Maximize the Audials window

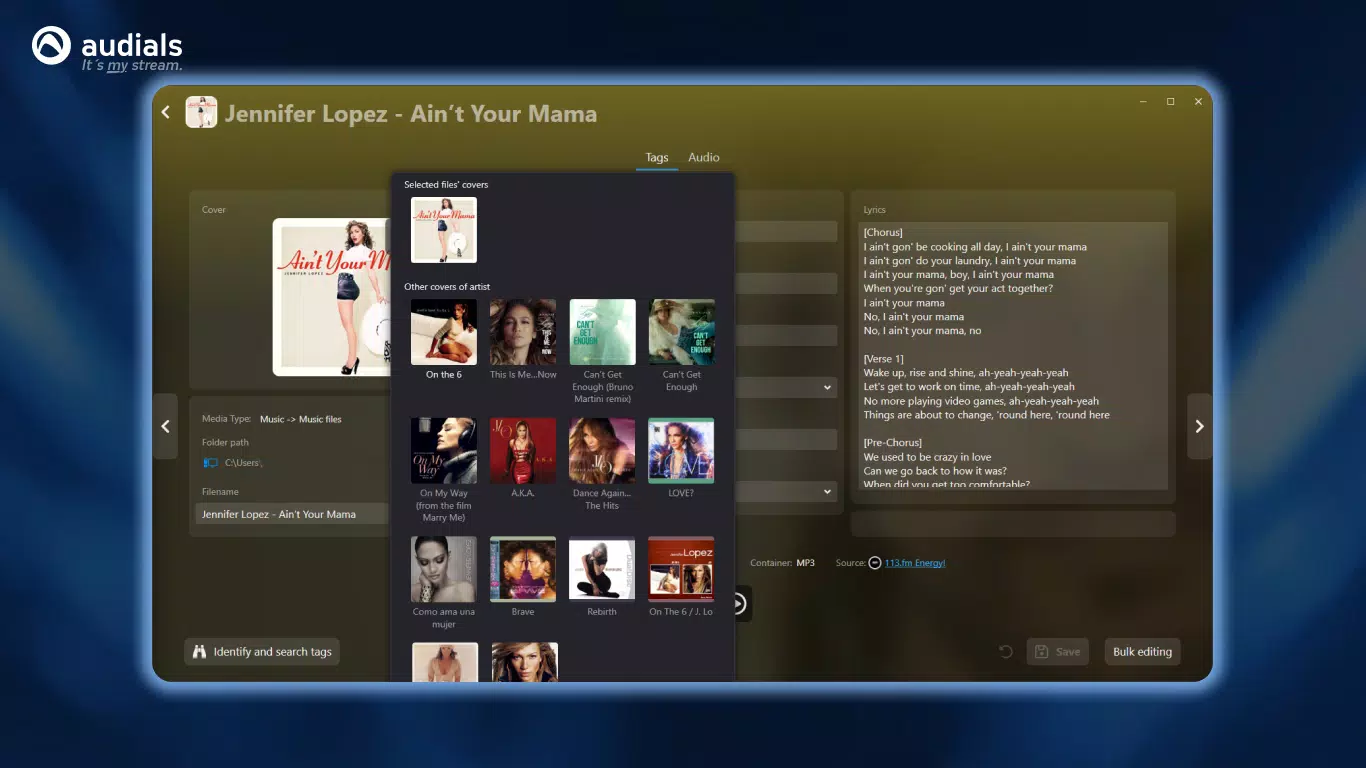click(x=1170, y=102)
